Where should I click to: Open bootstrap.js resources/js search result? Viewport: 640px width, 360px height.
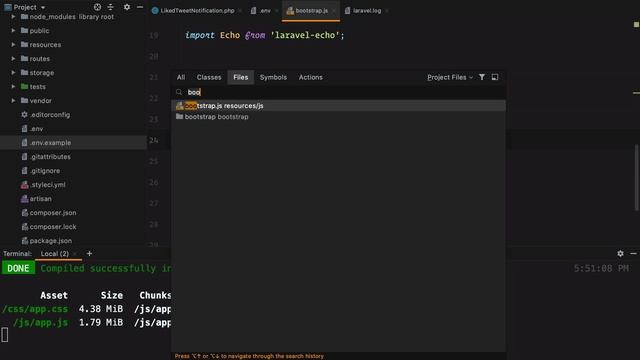339,106
